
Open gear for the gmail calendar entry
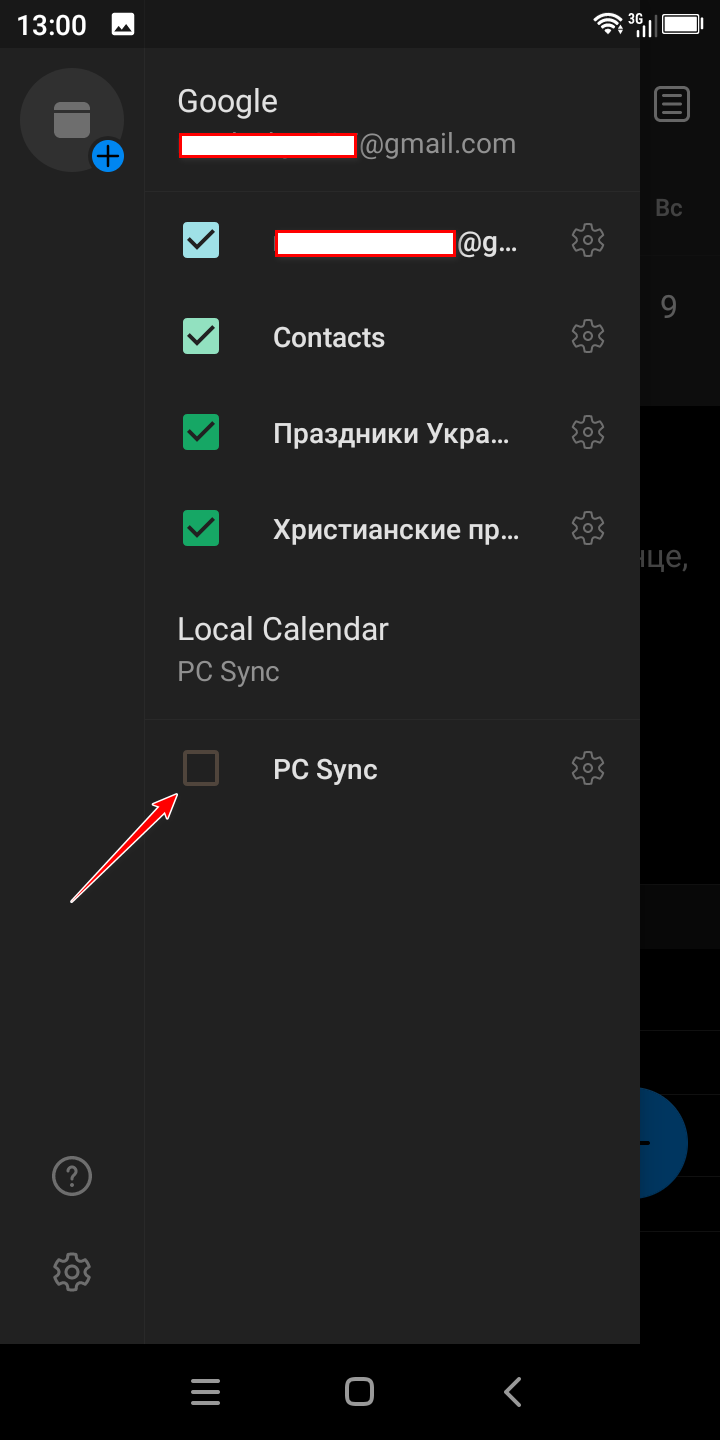pyautogui.click(x=588, y=240)
